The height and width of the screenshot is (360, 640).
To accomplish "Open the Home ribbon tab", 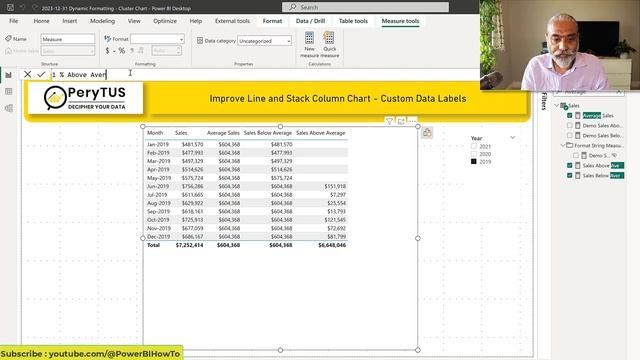I will pos(41,21).
